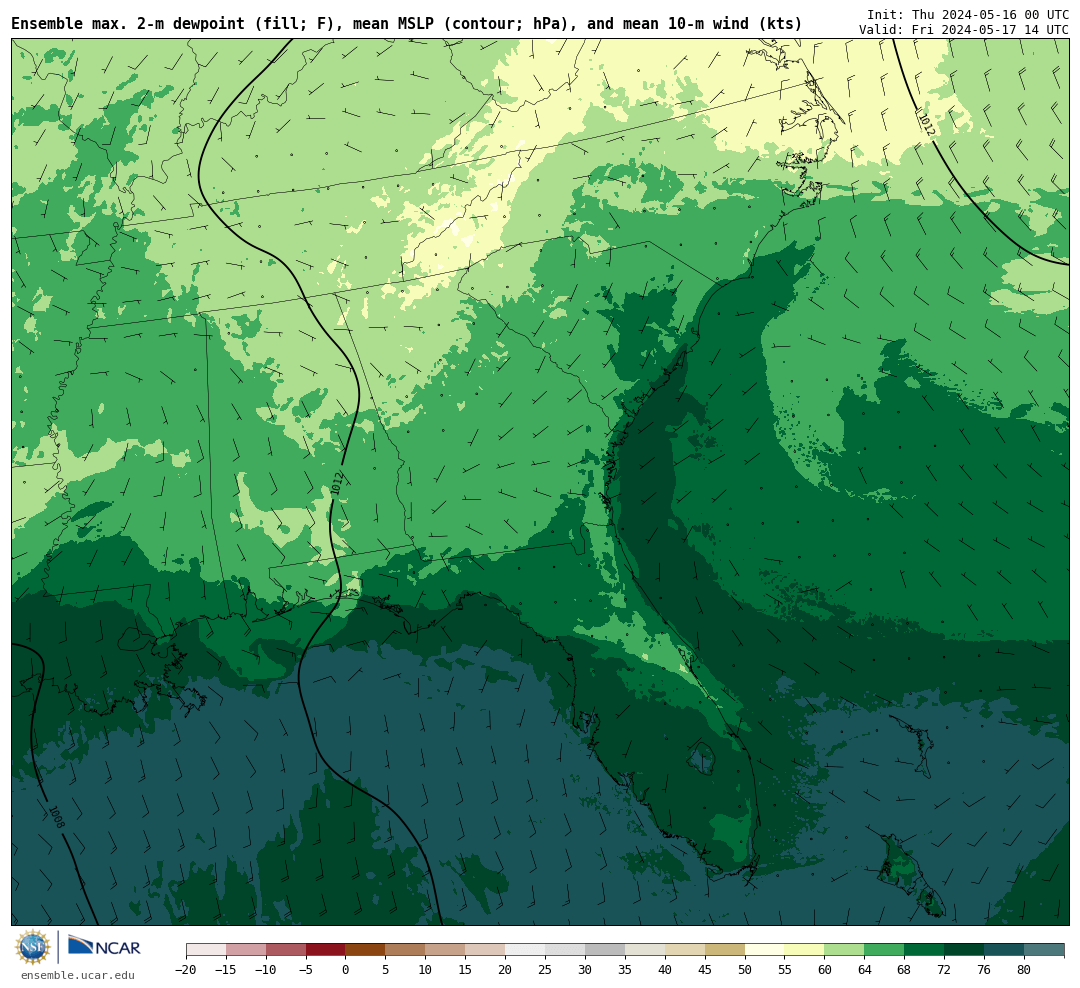The width and height of the screenshot is (1080, 988).
Task: Pick the pale pink swatch between -20 and -15
Action: (206, 950)
